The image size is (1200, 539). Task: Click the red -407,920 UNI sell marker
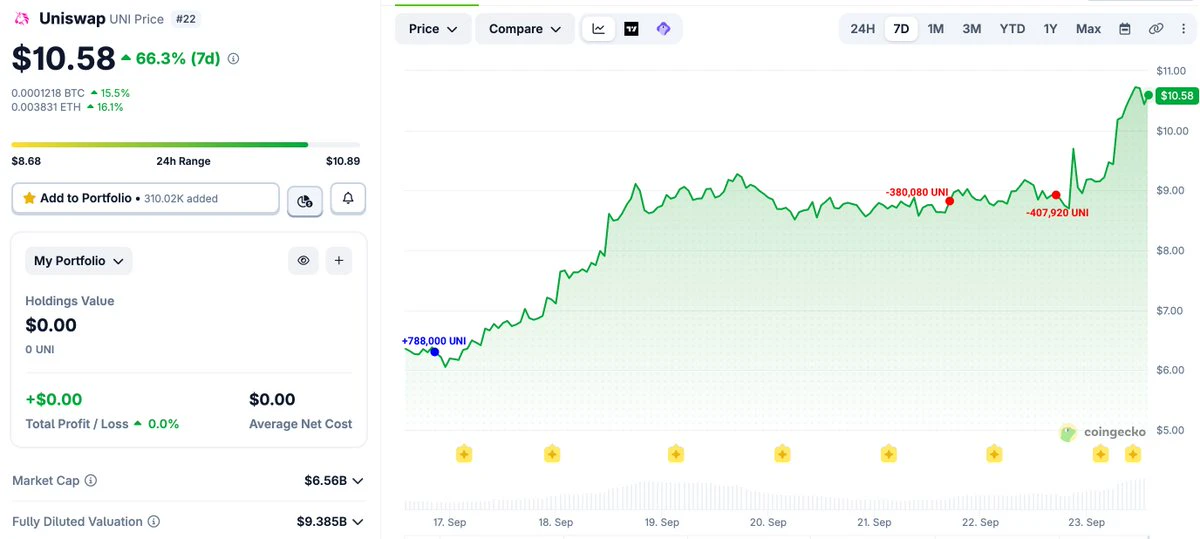click(x=1056, y=195)
